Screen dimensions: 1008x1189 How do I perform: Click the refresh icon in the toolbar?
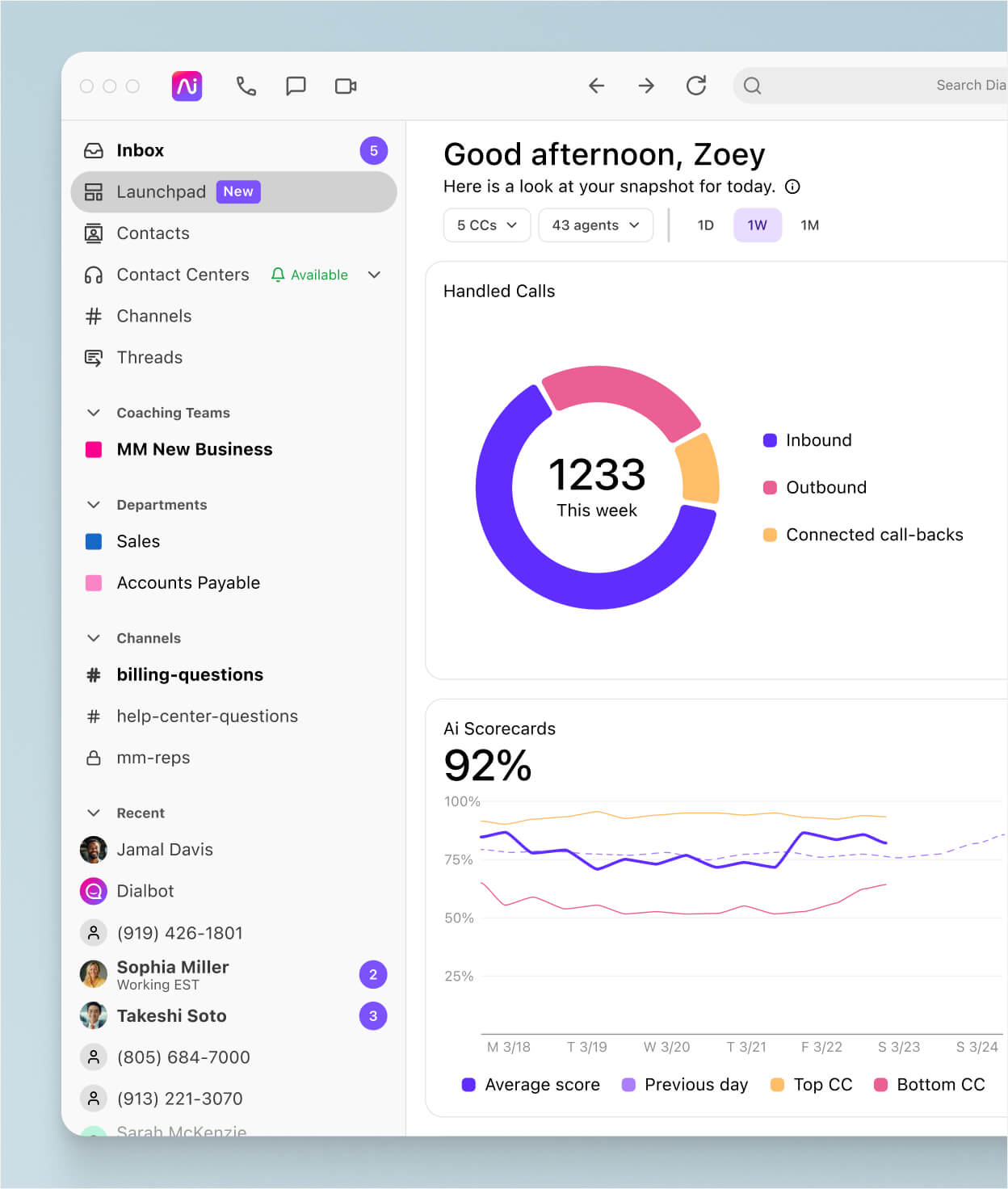(x=696, y=86)
